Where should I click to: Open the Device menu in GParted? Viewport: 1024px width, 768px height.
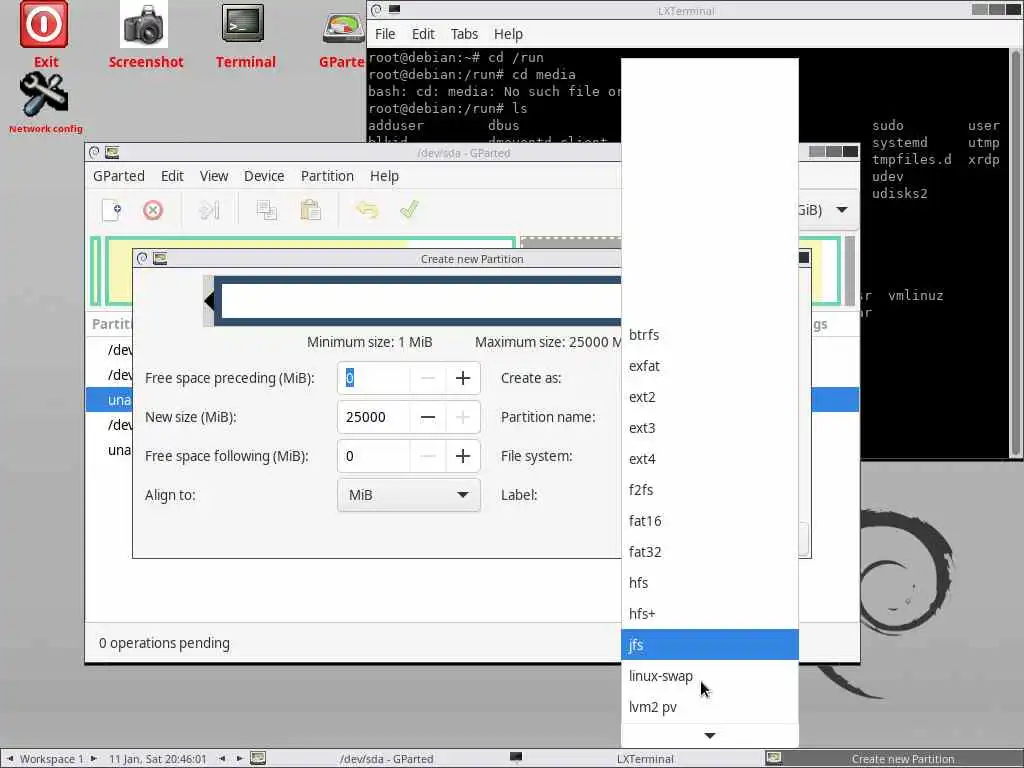coord(264,176)
